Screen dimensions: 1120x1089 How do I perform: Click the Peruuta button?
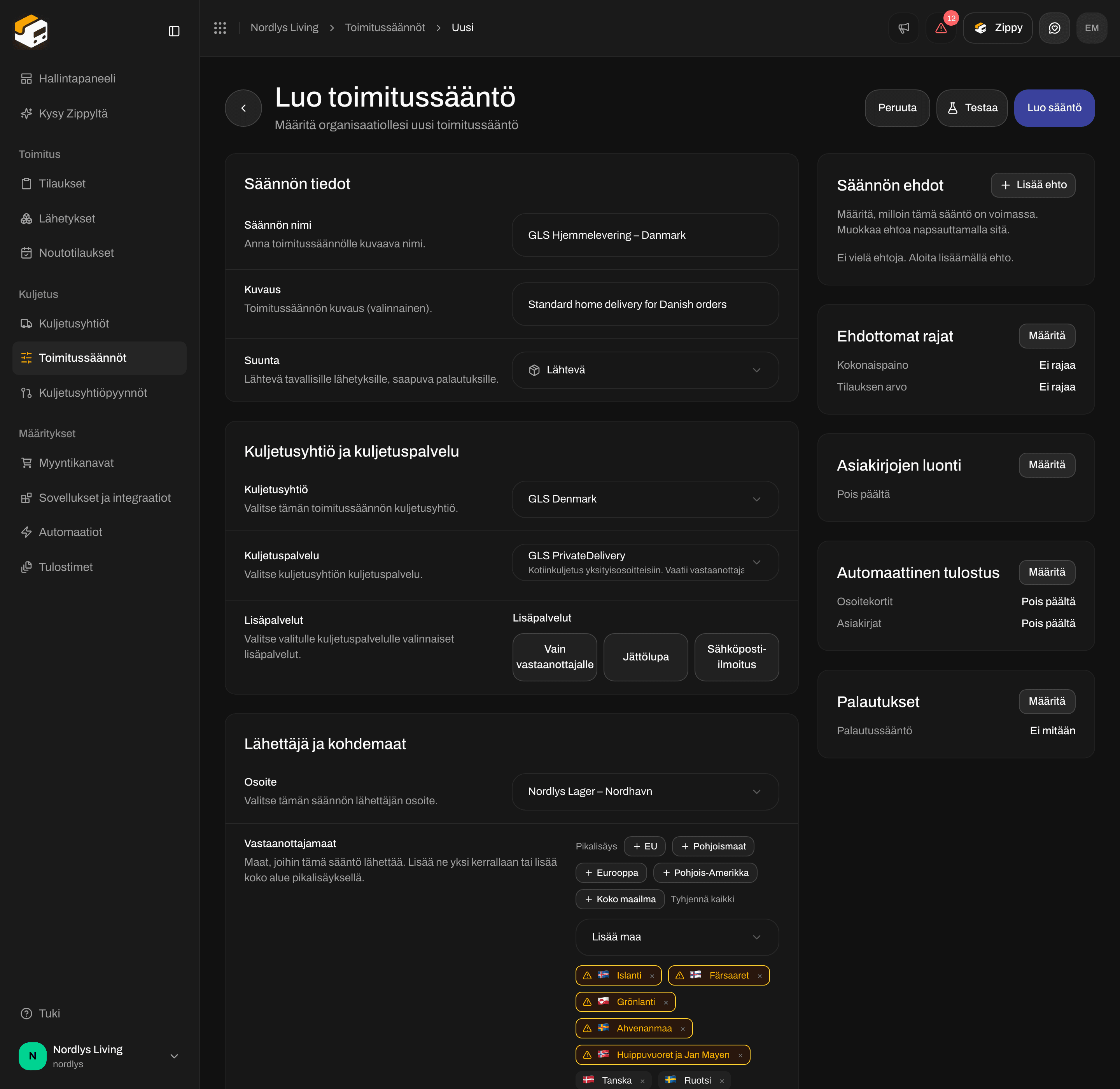(897, 108)
